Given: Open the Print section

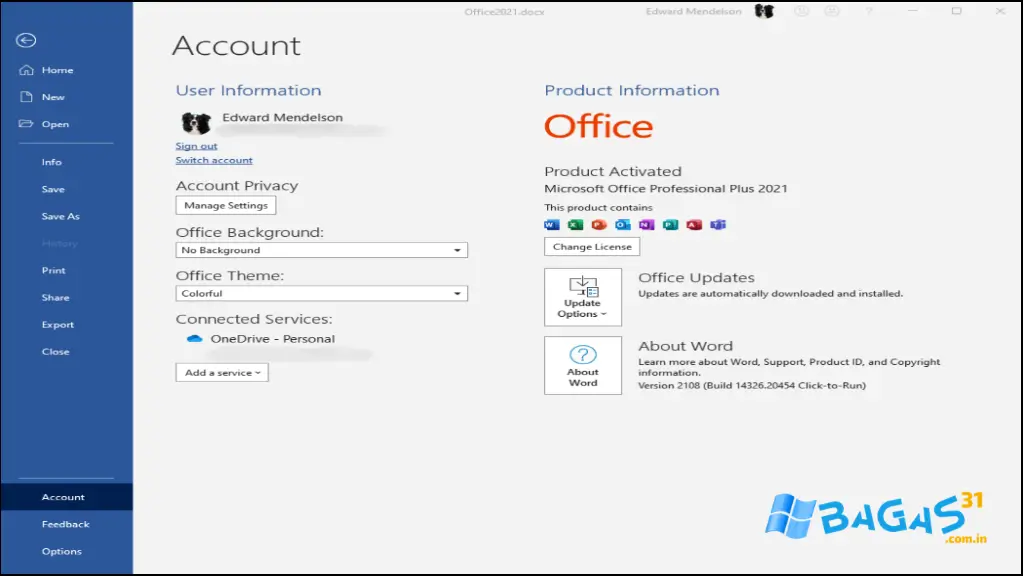Looking at the screenshot, I should point(53,270).
